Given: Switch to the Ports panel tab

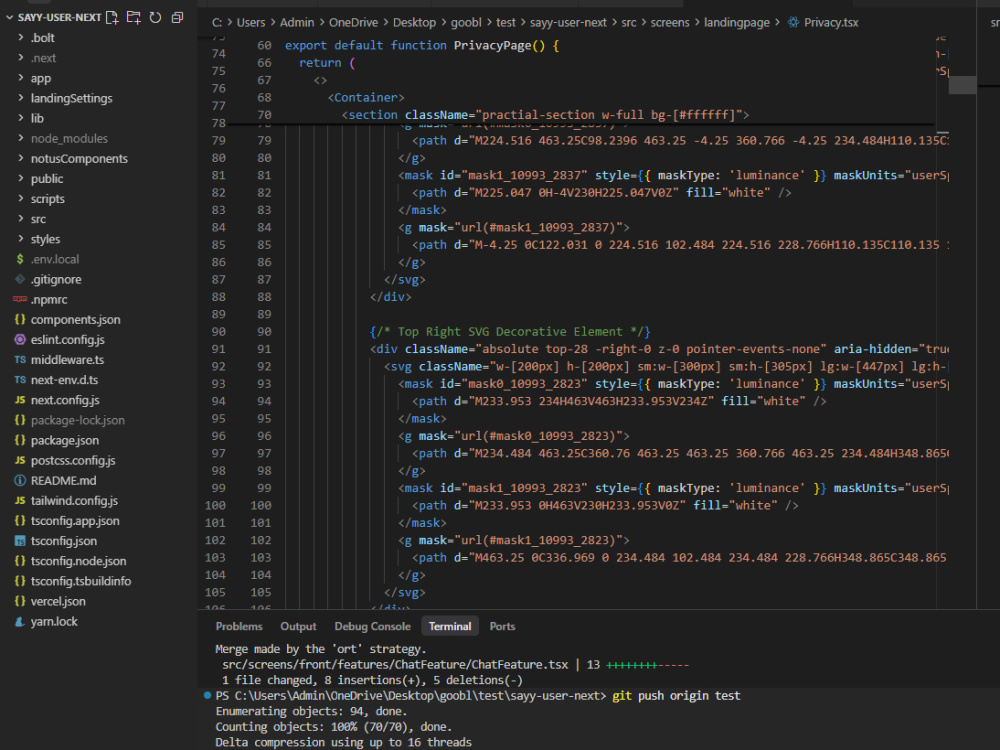Looking at the screenshot, I should pyautogui.click(x=502, y=626).
